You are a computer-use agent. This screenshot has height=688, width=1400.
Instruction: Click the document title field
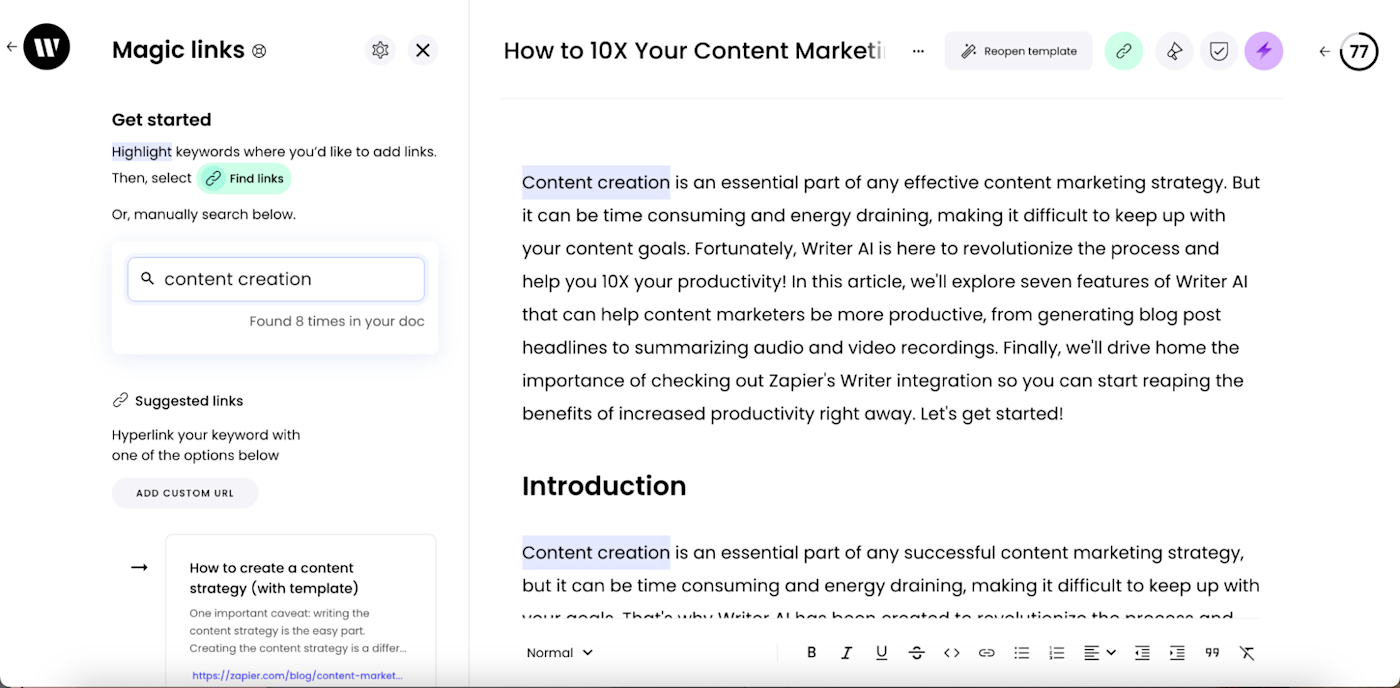(695, 51)
